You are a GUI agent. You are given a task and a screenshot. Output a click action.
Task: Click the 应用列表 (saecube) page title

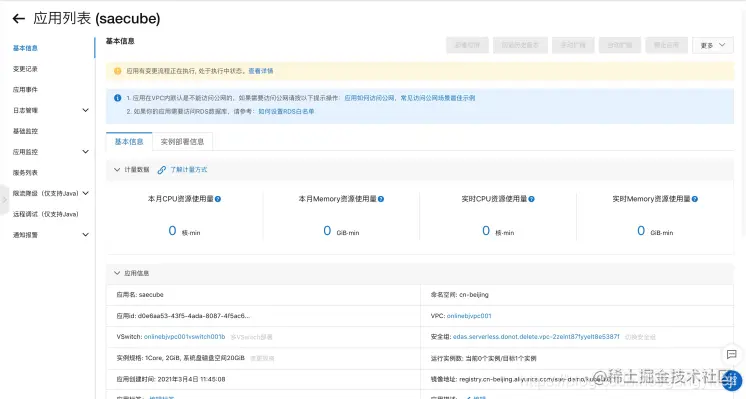(x=97, y=19)
